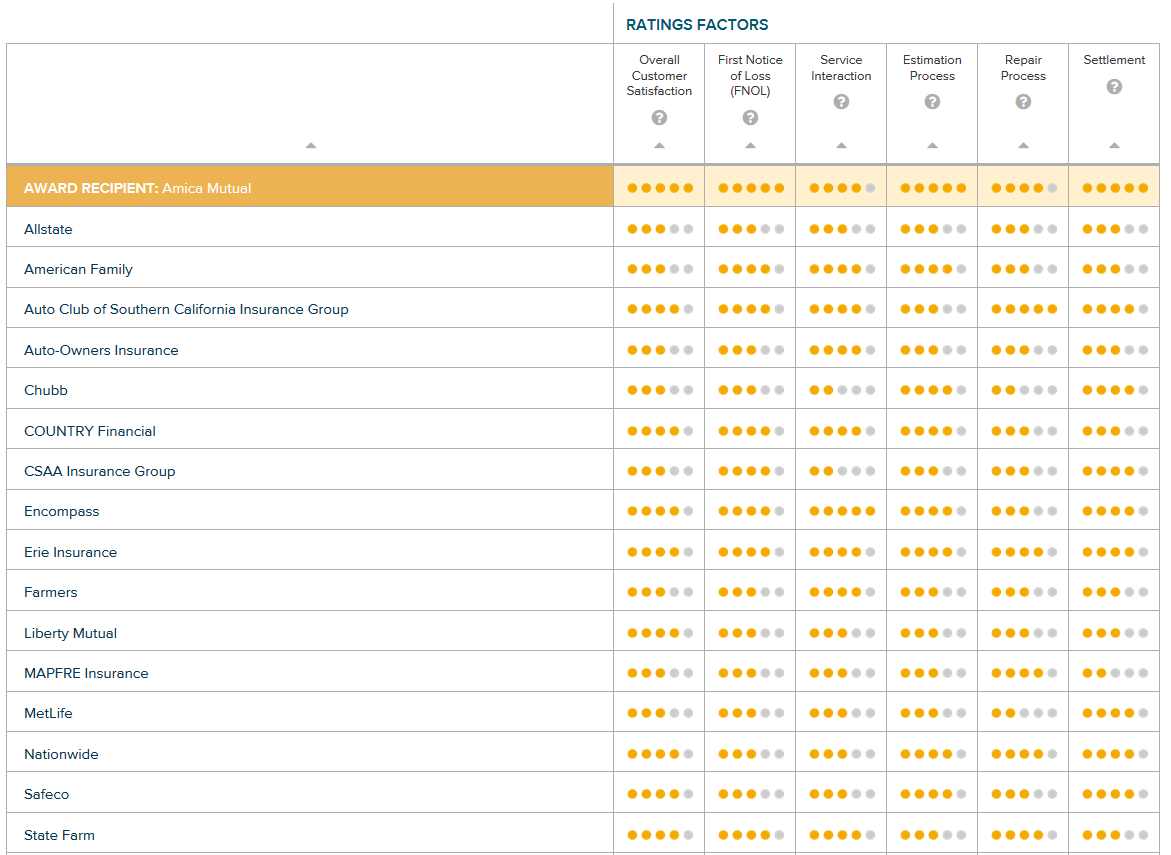
Task: Click the Chubb insurer name
Action: pos(46,391)
